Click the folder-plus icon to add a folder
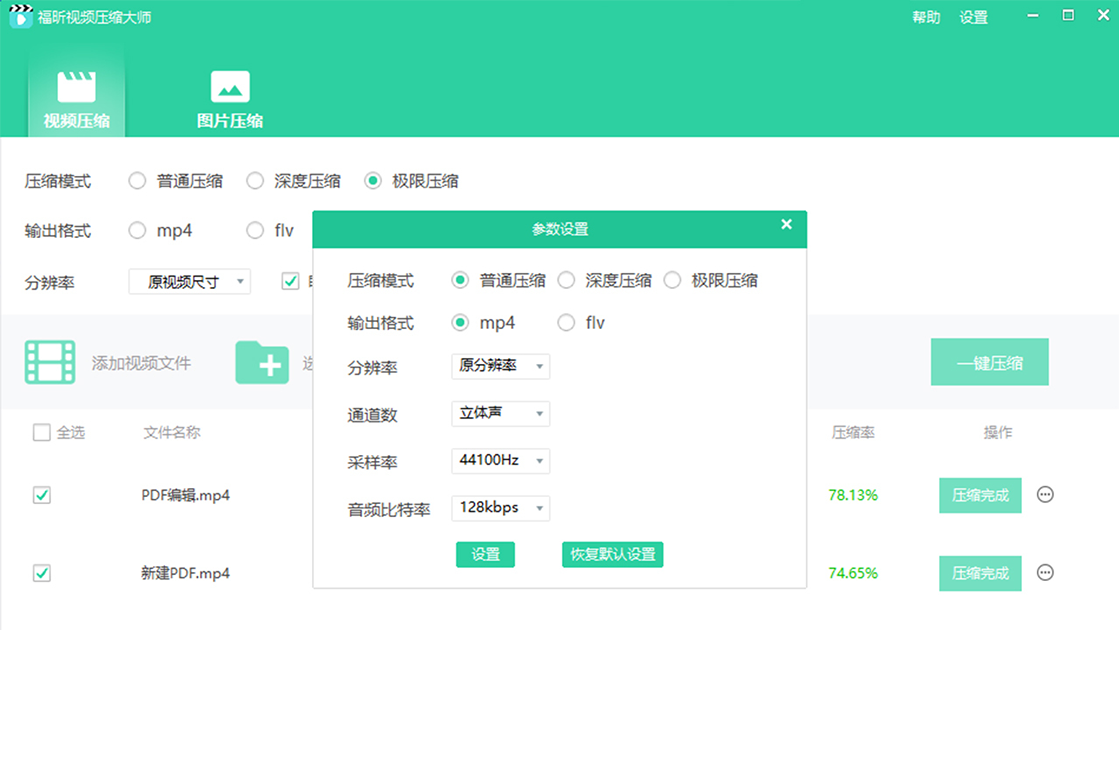1120x760 pixels. (262, 363)
